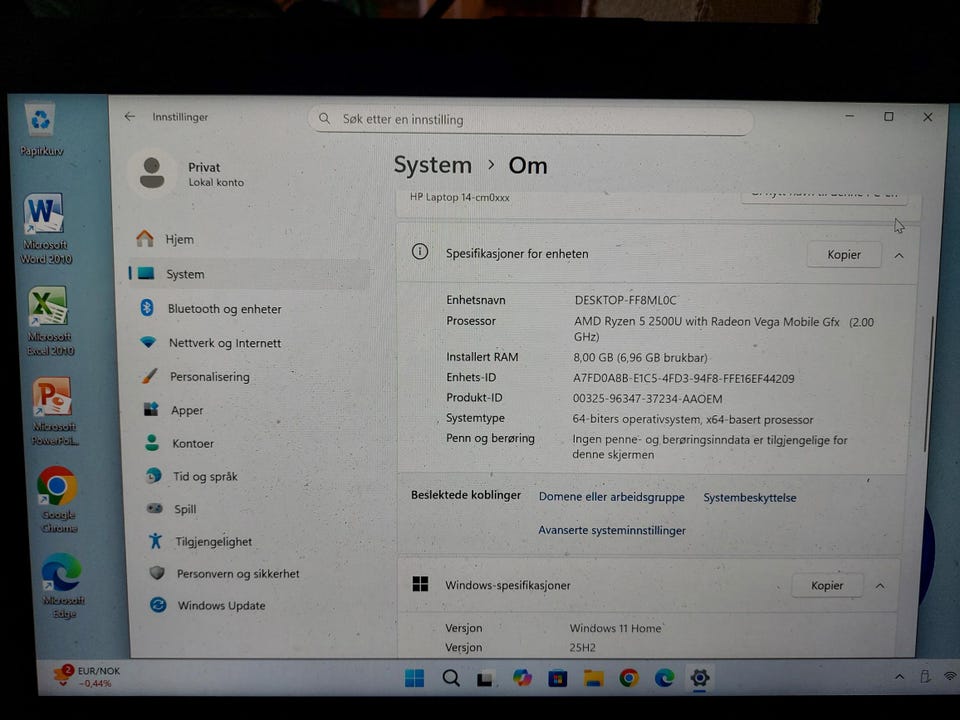Collapse the Spesifikasjoner for enheten section
This screenshot has height=720, width=960.
[899, 255]
